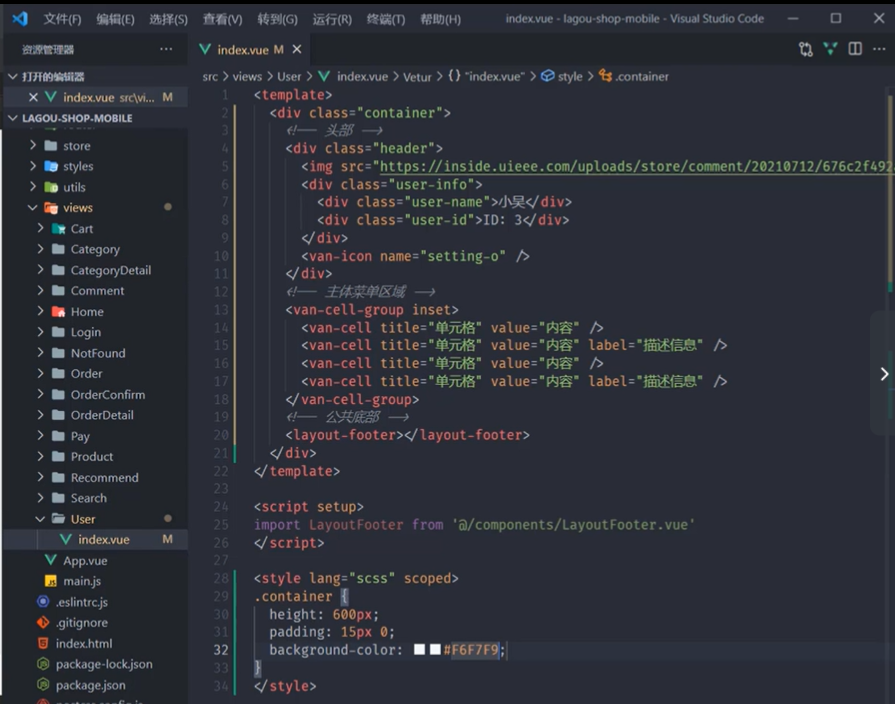
Task: Open source control changes compare icon
Action: 805,49
